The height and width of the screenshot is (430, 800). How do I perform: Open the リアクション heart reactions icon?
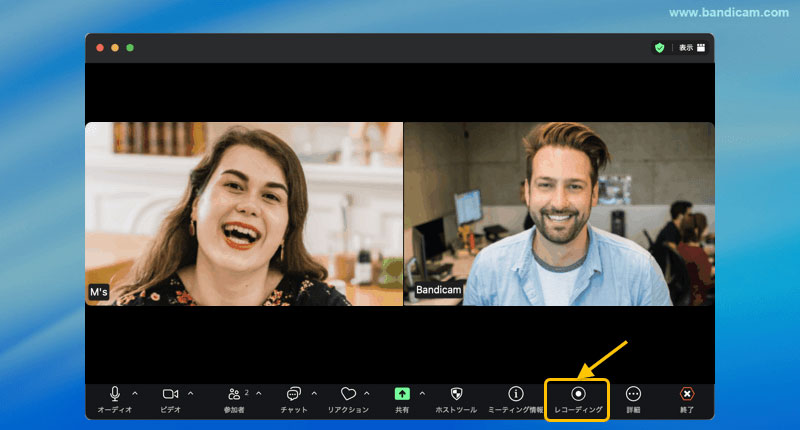pyautogui.click(x=348, y=395)
